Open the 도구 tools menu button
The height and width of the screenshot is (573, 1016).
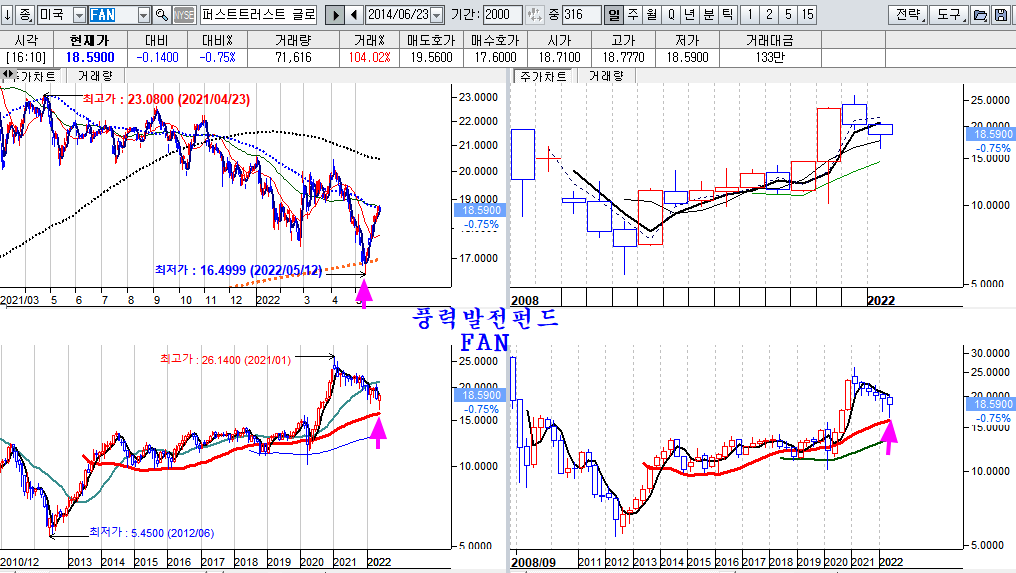coord(946,15)
